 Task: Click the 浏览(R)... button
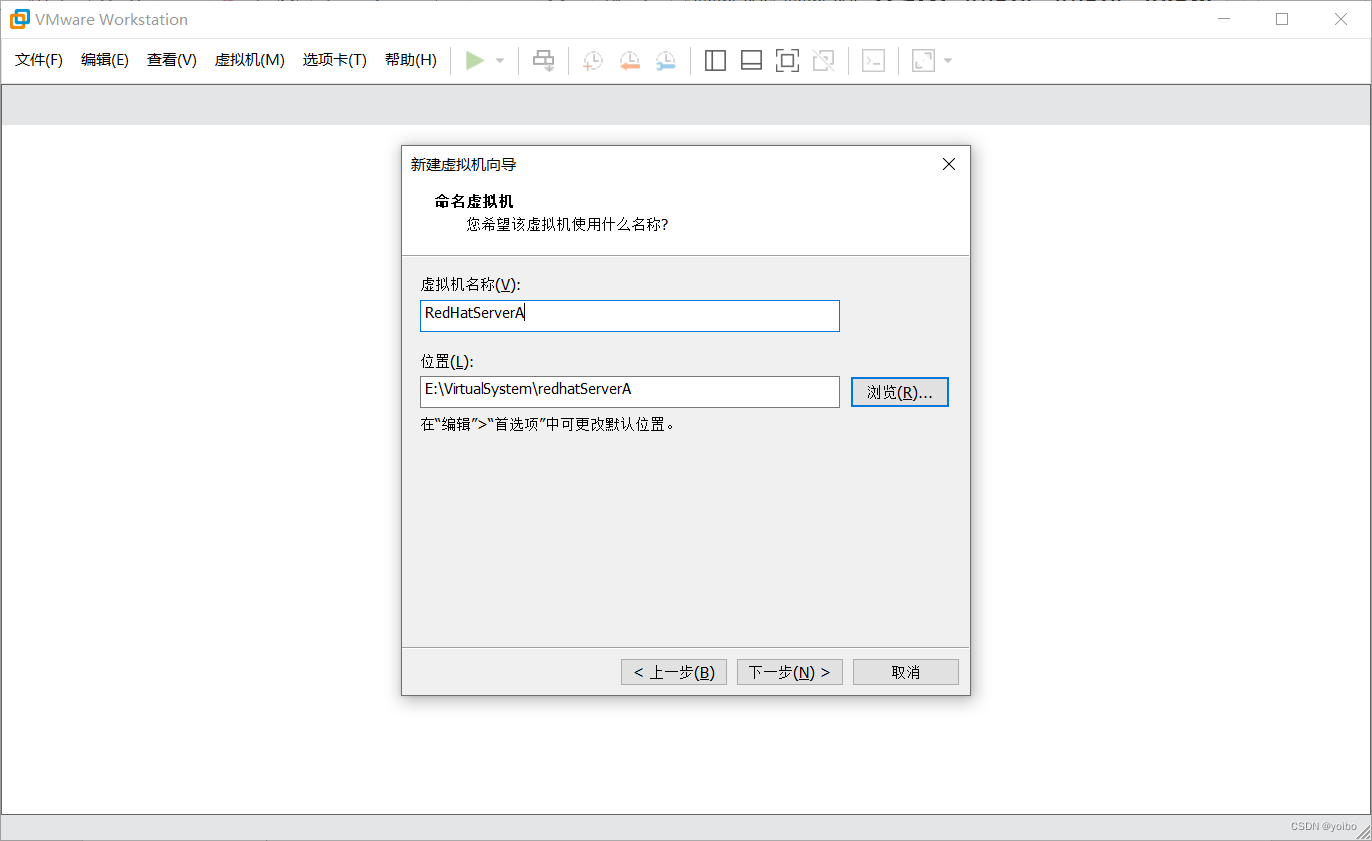pyautogui.click(x=900, y=392)
